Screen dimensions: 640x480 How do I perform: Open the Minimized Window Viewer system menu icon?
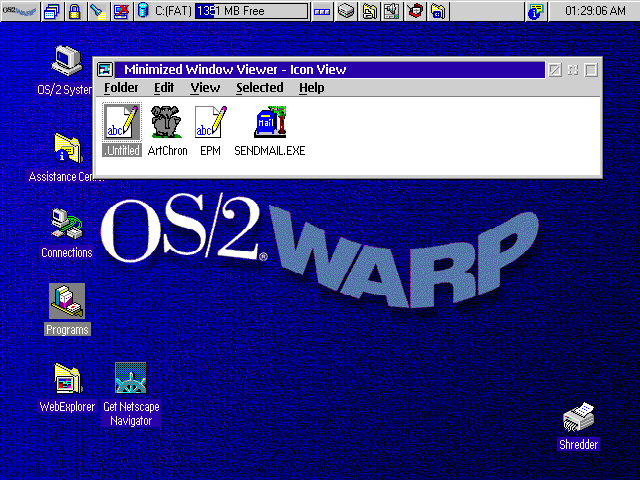click(x=105, y=70)
